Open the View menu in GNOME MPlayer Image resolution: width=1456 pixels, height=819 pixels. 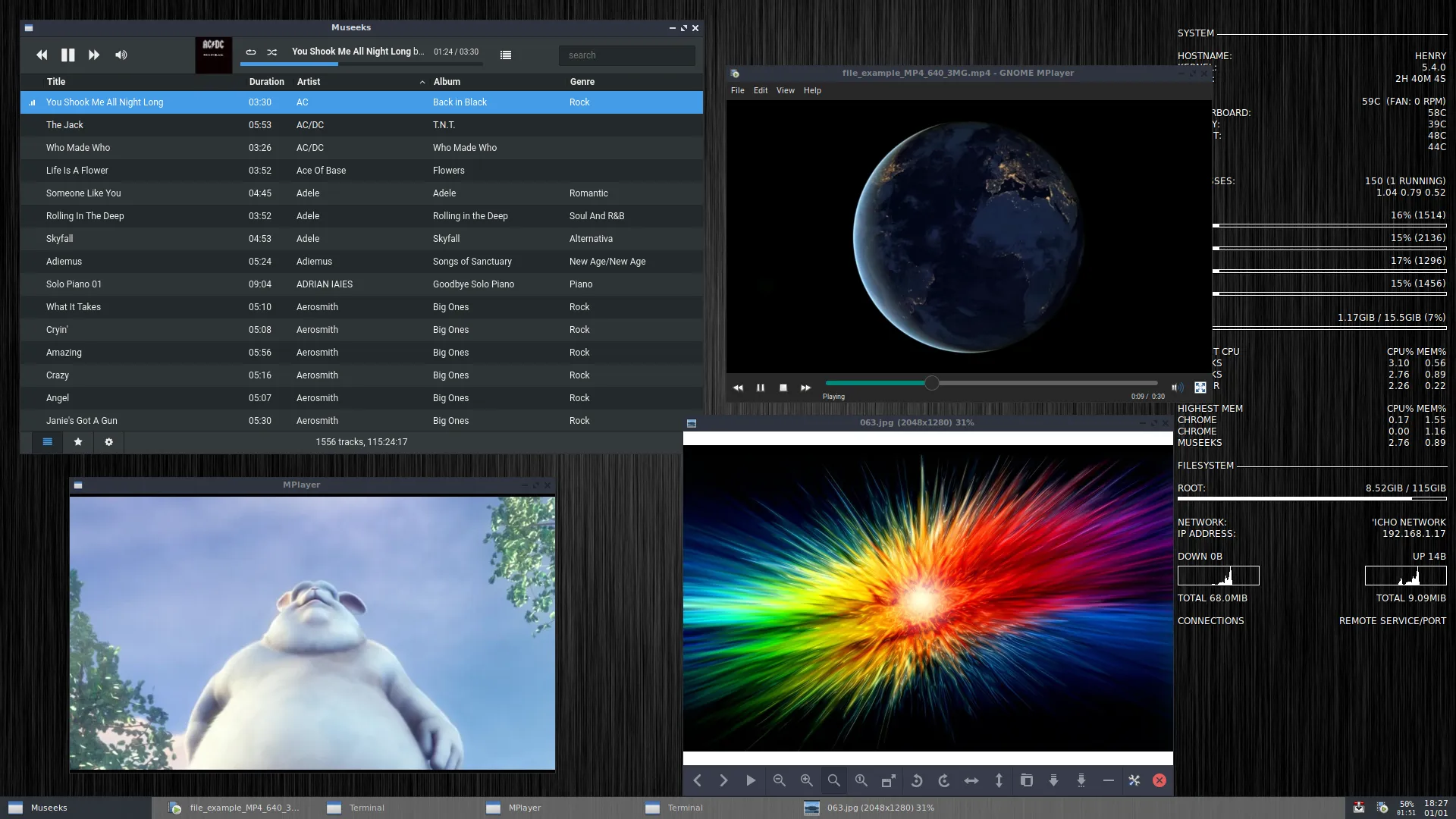785,90
